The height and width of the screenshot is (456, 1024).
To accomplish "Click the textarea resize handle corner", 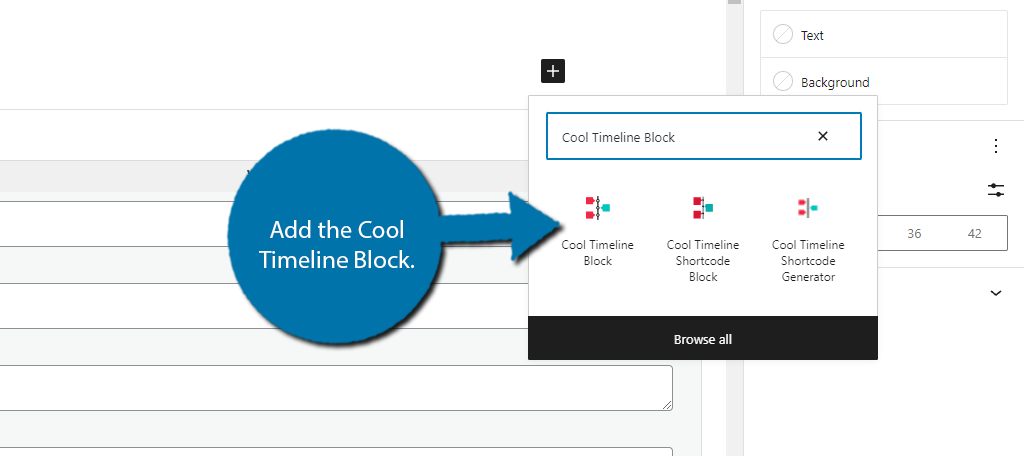I will coord(667,405).
